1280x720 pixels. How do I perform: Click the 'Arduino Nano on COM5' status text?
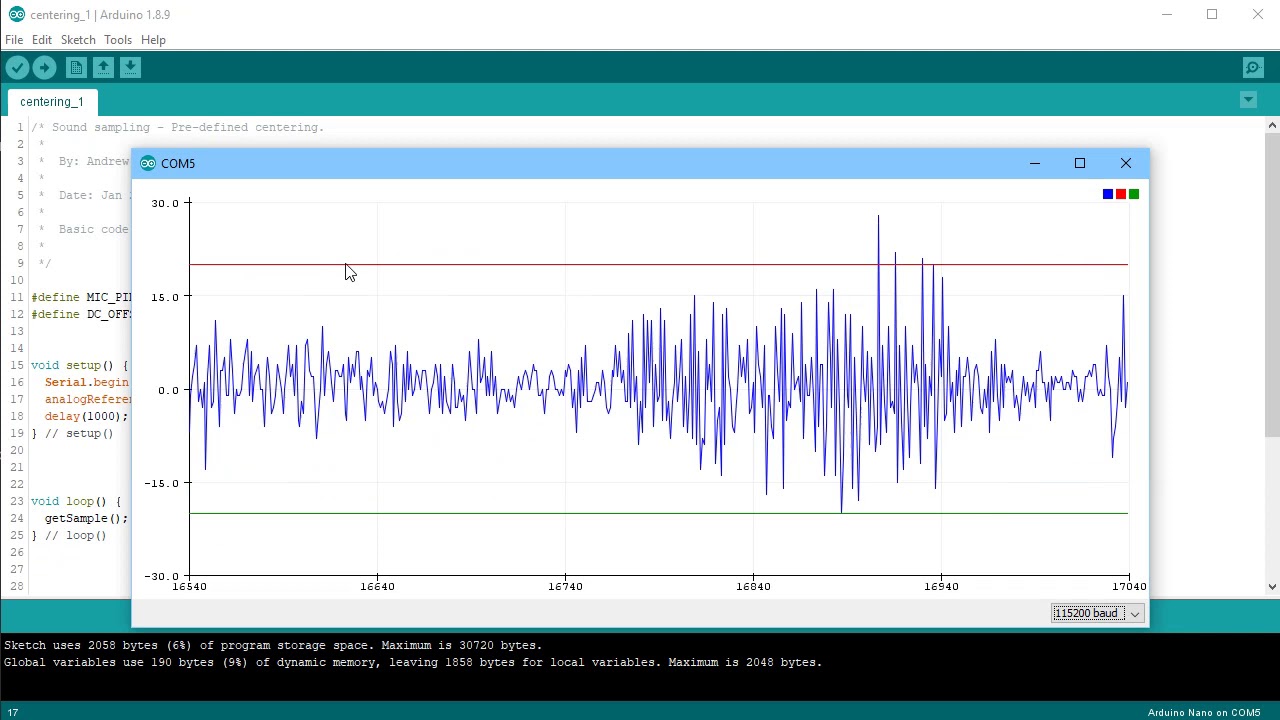pos(1204,712)
